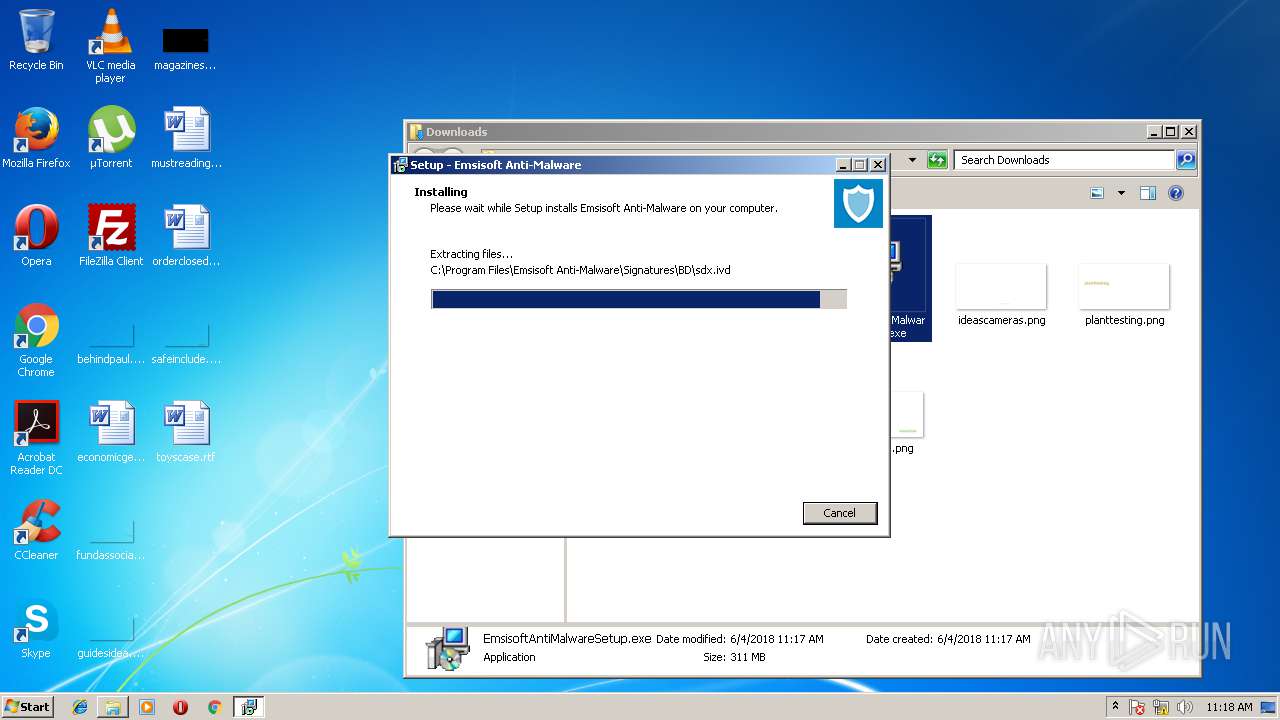Select the mustreading Word document
Viewport: 1280px width, 720px height.
[186, 137]
